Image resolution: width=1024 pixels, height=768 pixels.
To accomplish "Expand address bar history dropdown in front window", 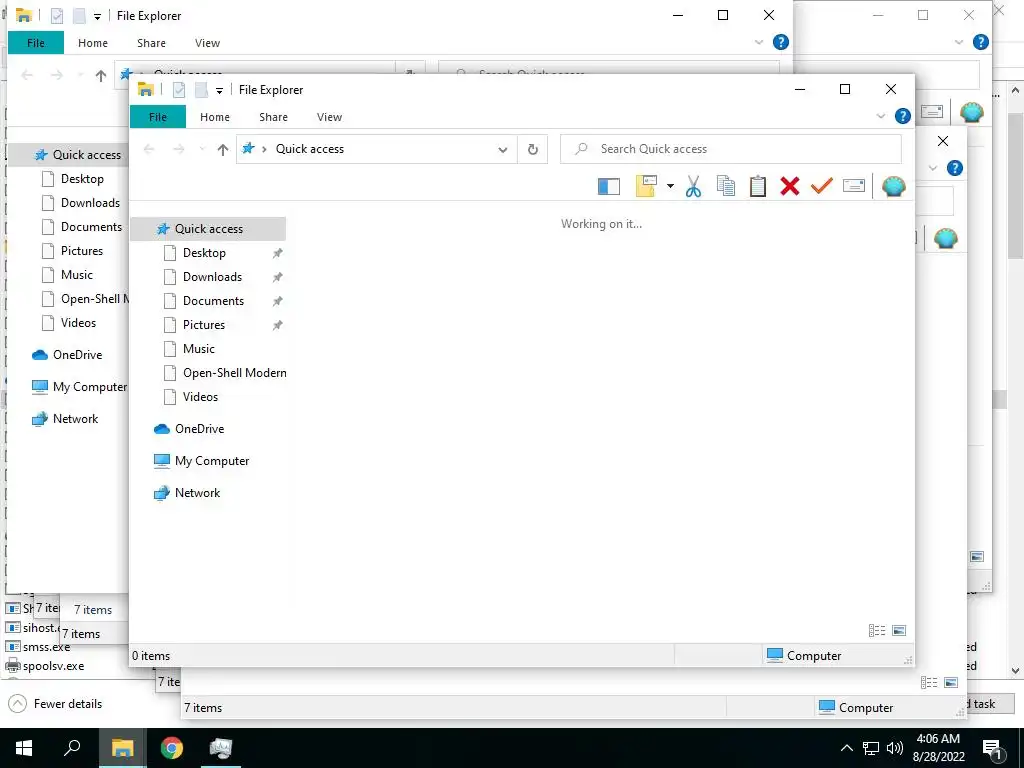I will (x=503, y=150).
